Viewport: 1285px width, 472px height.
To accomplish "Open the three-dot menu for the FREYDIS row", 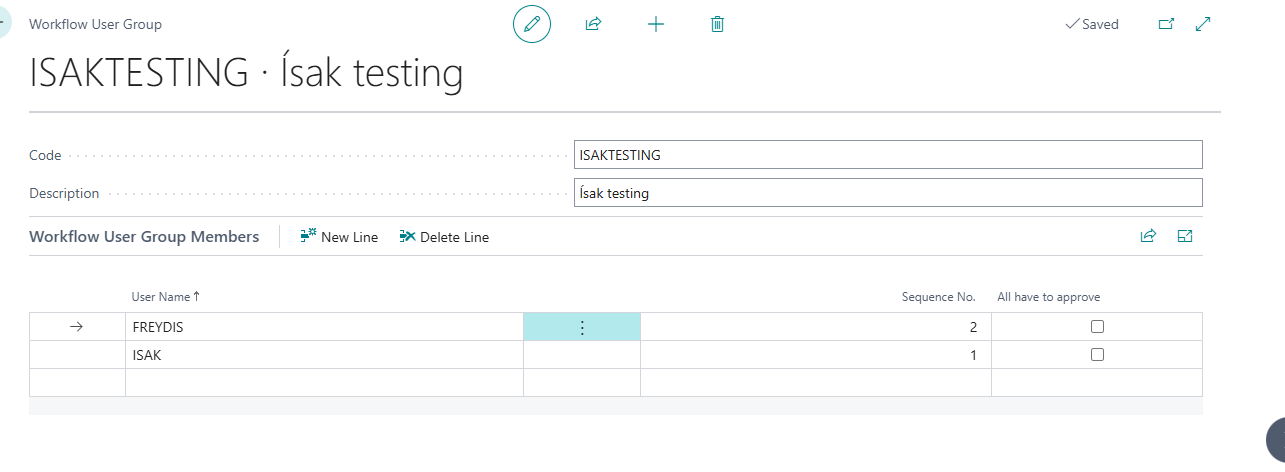I will 582,327.
